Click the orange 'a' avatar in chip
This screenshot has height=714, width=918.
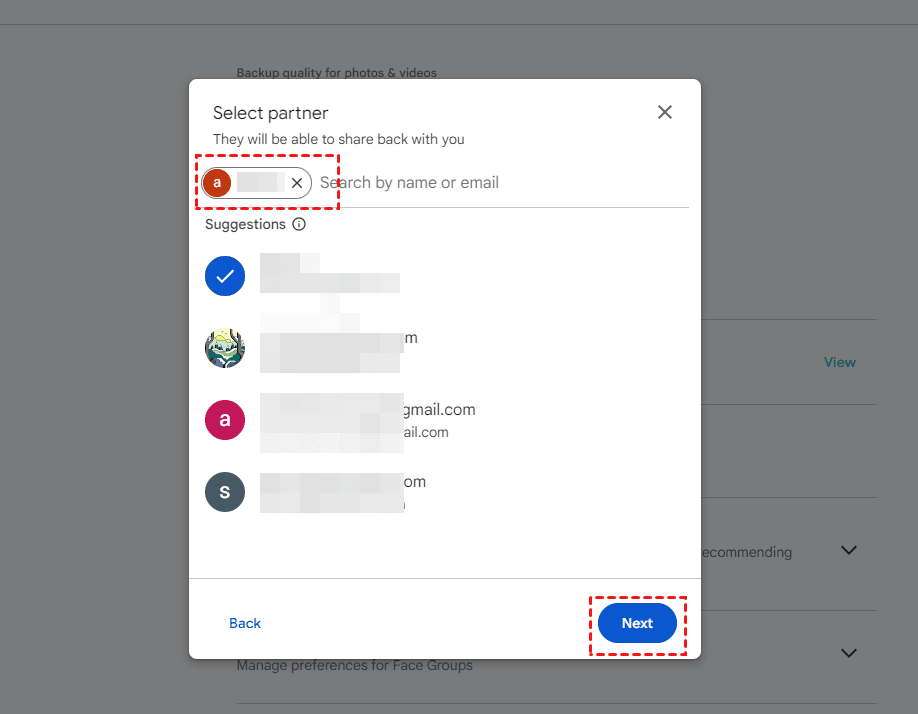[x=217, y=183]
